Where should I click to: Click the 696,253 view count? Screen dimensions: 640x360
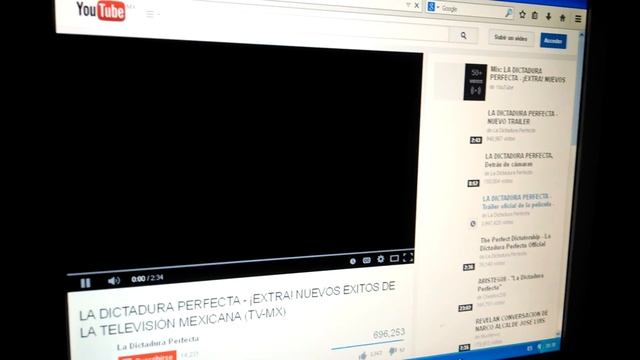[x=389, y=334]
